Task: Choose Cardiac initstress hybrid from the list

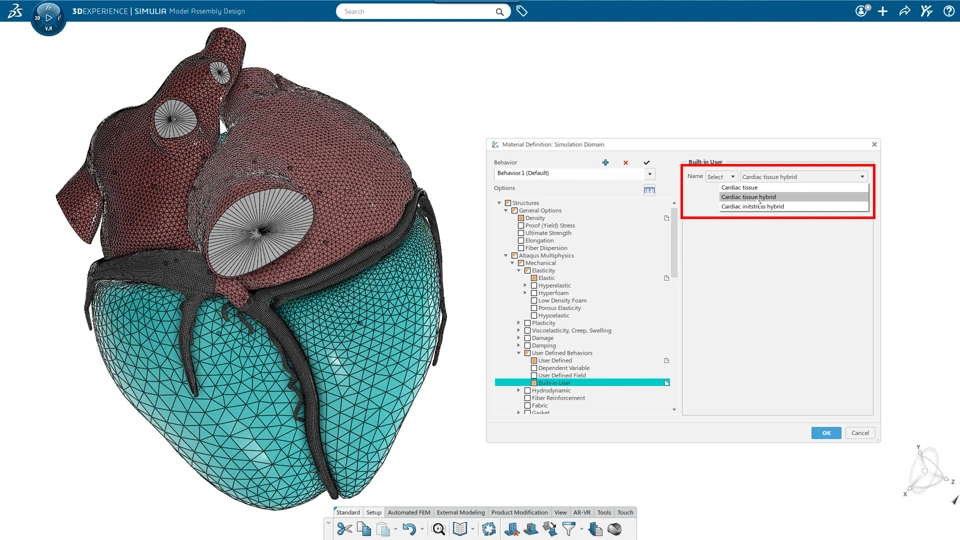Action: pyautogui.click(x=793, y=206)
